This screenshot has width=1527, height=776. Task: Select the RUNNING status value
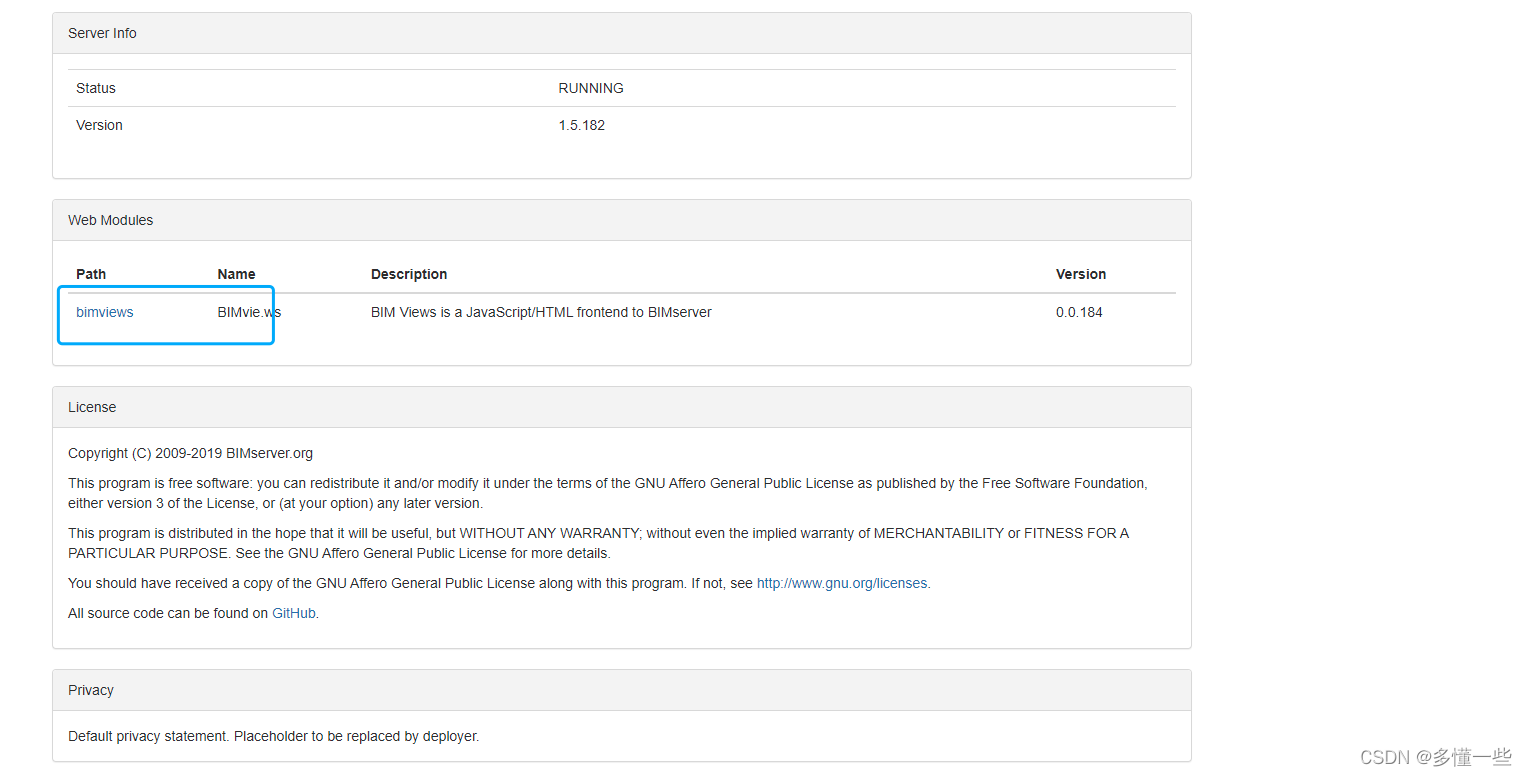[591, 88]
